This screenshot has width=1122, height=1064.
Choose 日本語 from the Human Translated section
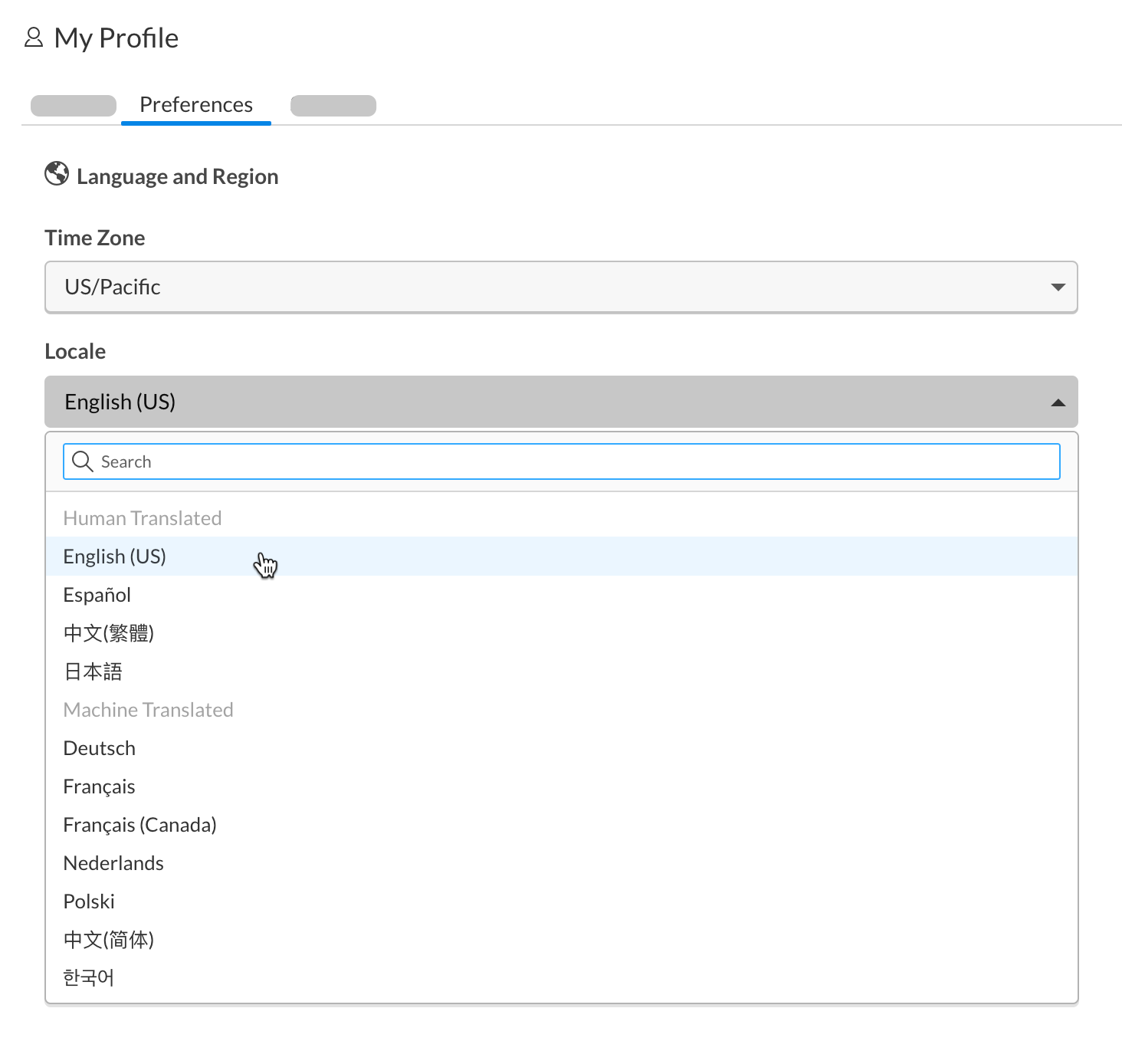tap(92, 672)
